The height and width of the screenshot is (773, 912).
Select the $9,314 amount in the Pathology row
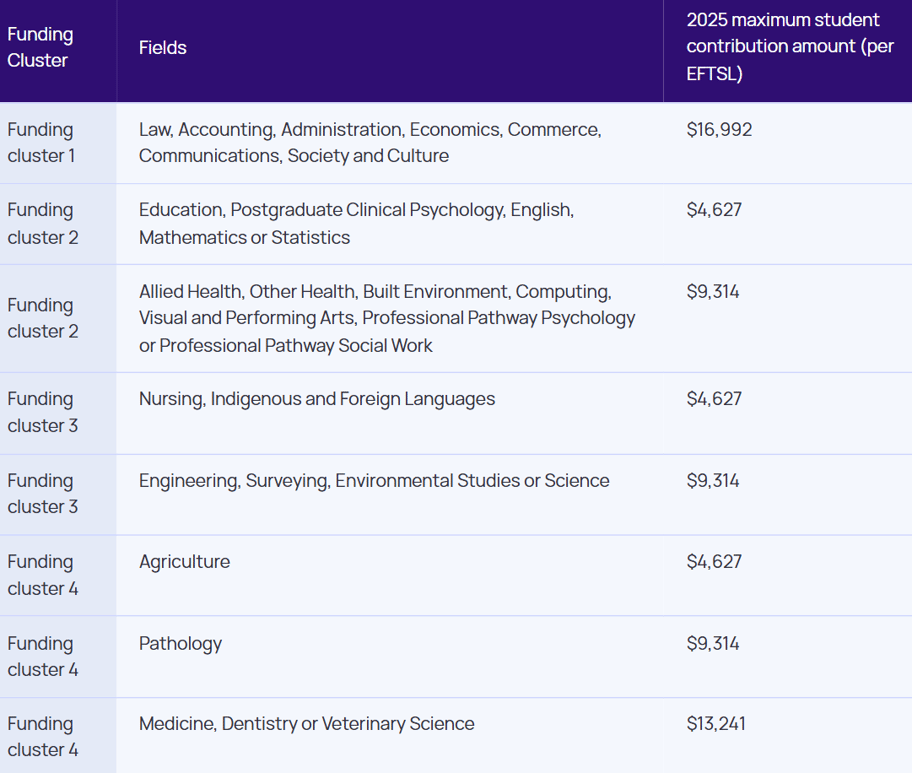coord(713,644)
